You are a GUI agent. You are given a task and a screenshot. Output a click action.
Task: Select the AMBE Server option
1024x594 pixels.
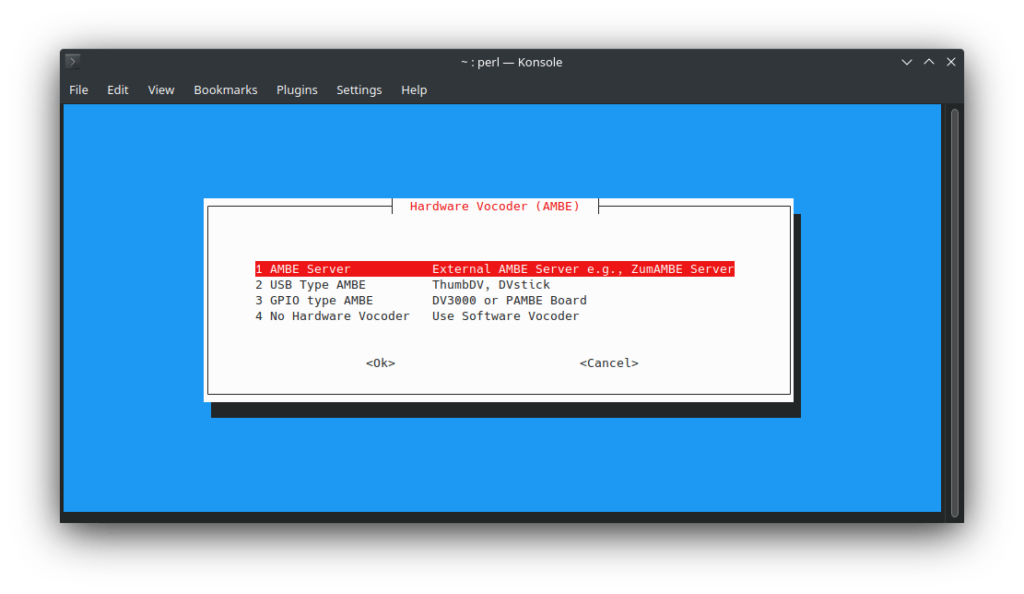coord(494,269)
